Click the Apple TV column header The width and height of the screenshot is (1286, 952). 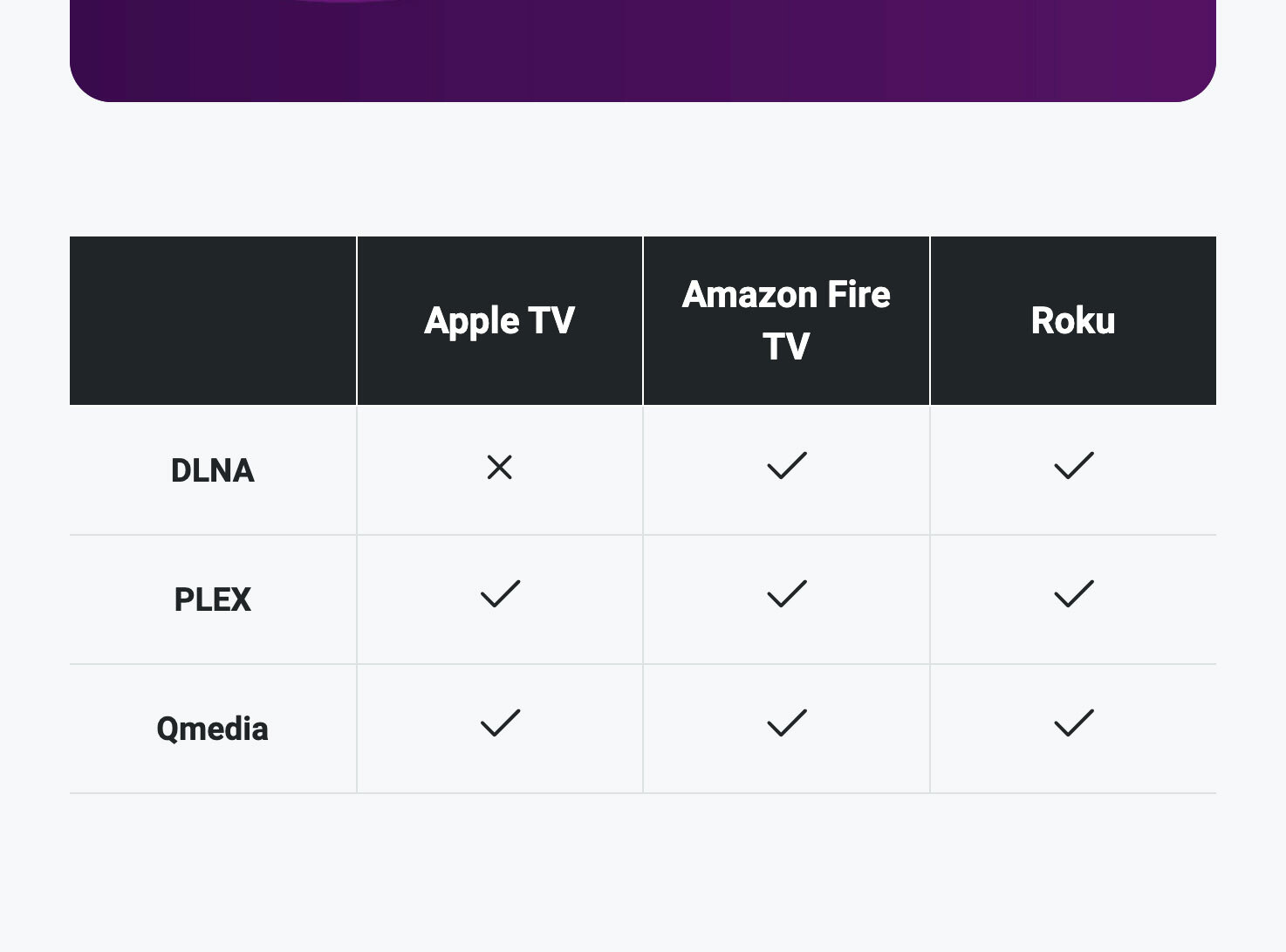pos(499,320)
